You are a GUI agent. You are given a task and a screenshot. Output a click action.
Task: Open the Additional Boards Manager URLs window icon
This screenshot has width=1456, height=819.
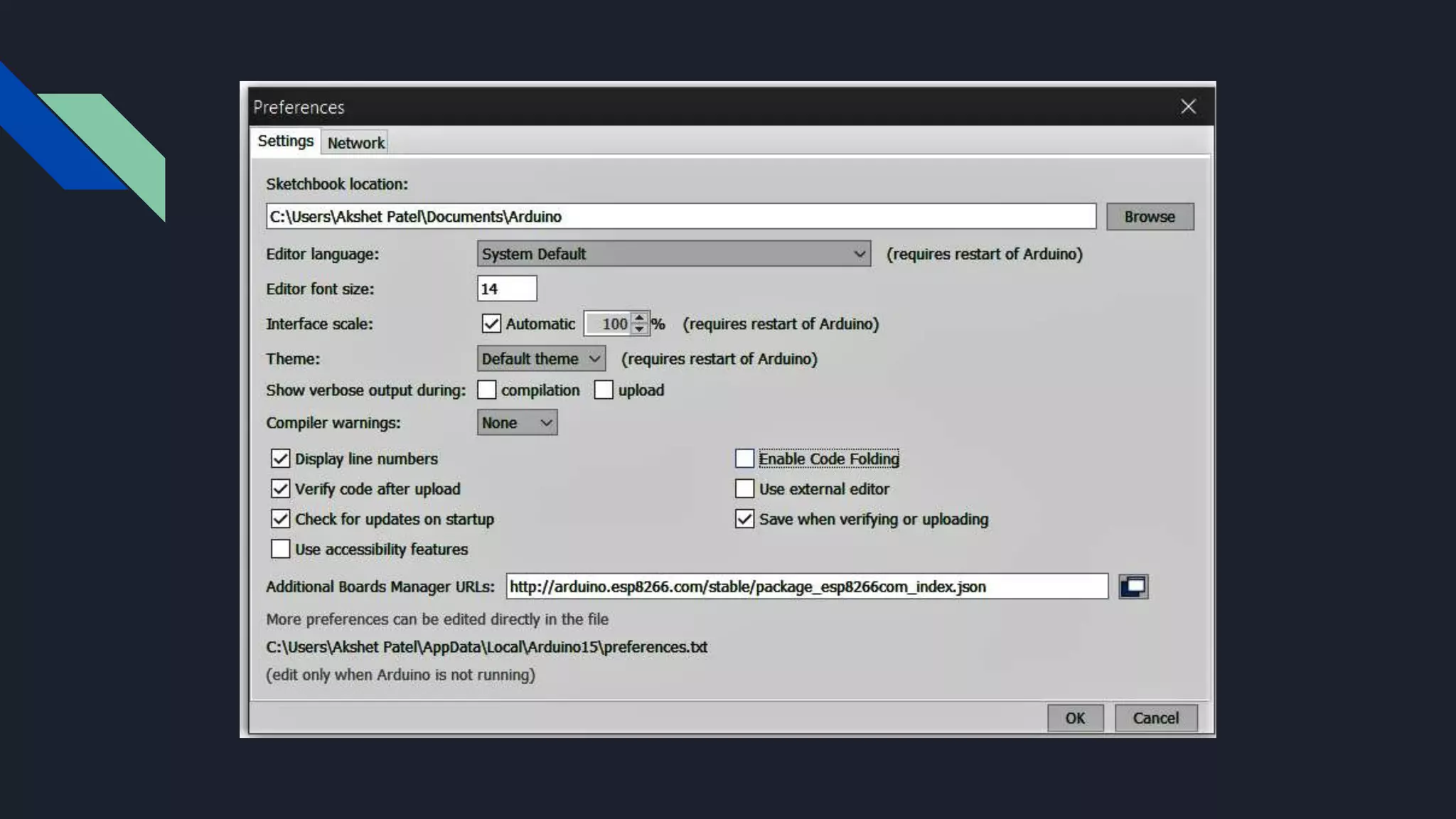[x=1133, y=587]
